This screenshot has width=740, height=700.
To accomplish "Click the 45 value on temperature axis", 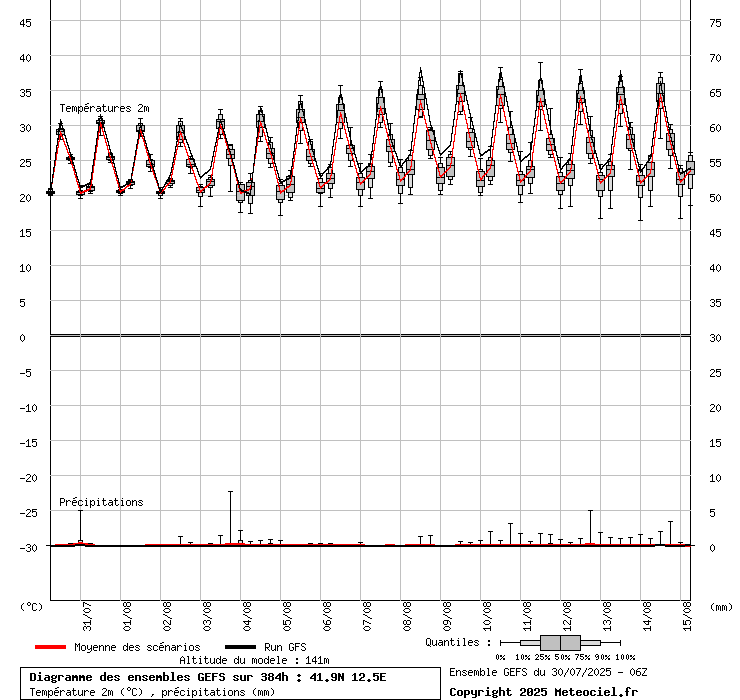I will (x=25, y=23).
